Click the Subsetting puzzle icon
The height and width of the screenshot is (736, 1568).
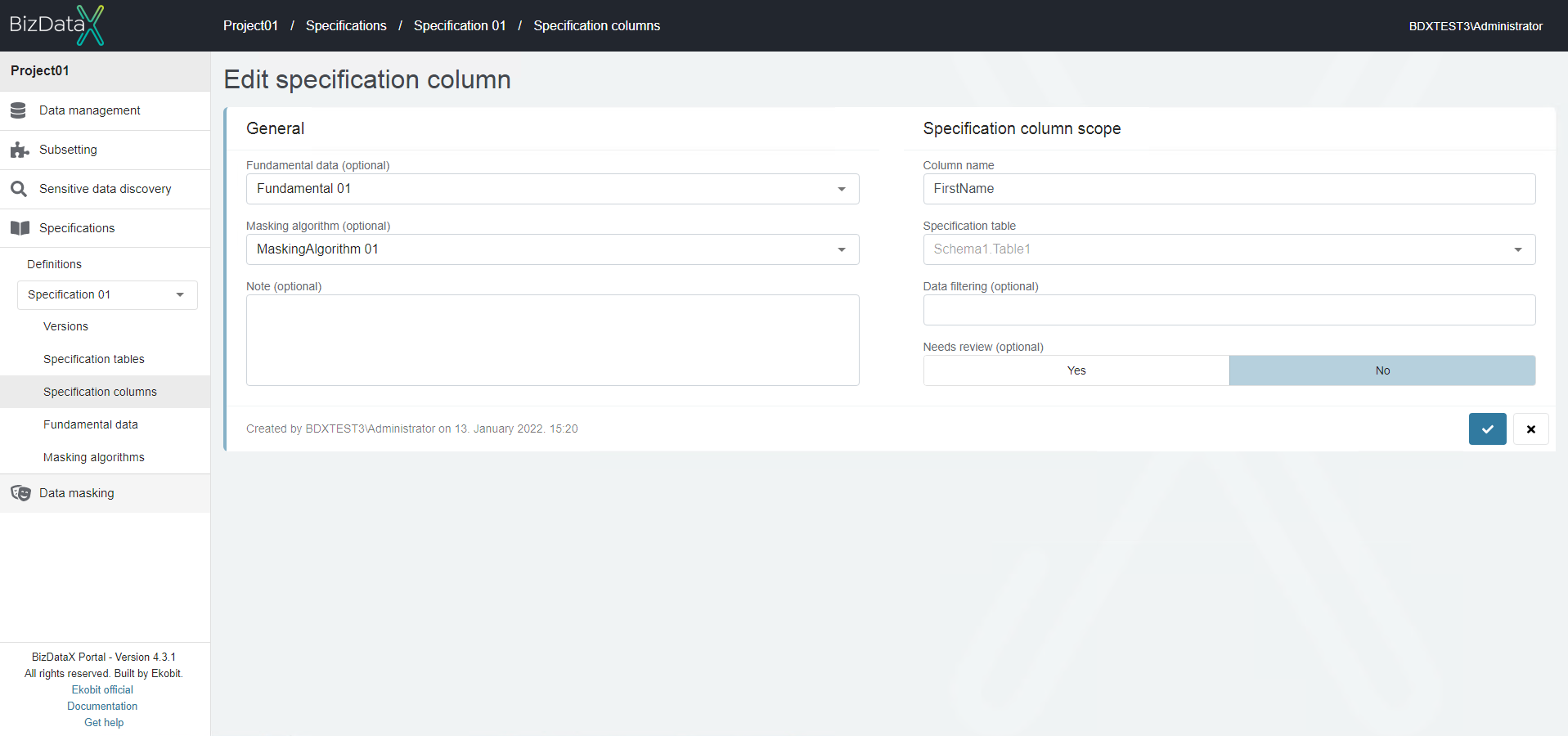point(20,150)
